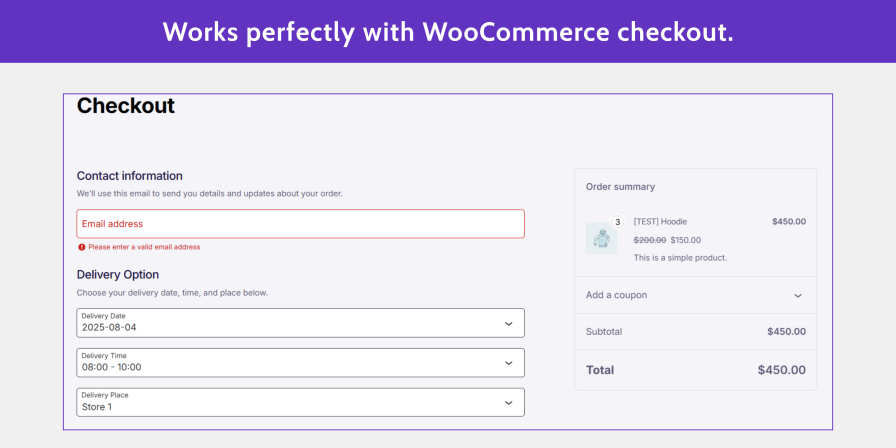Open the Delivery Place dropdown
896x448 pixels.
tap(300, 403)
